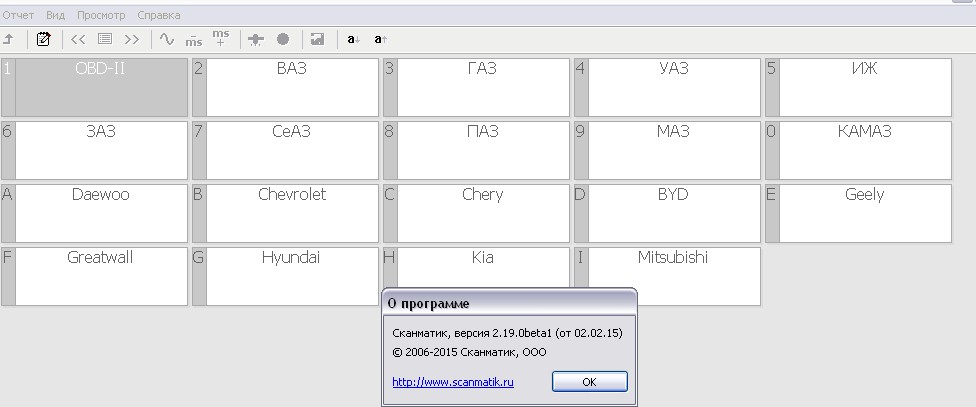
Task: Select the КАМАЗ tile
Action: coord(859,150)
